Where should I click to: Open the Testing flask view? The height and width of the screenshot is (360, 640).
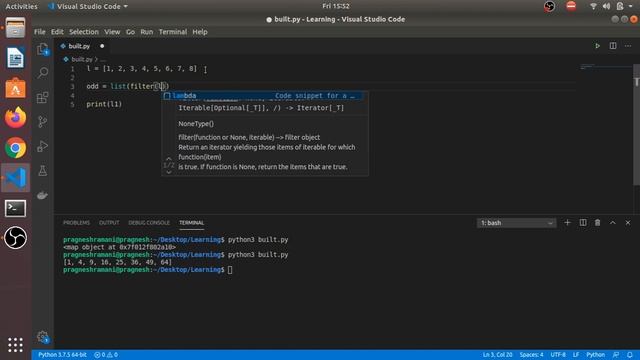[43, 171]
